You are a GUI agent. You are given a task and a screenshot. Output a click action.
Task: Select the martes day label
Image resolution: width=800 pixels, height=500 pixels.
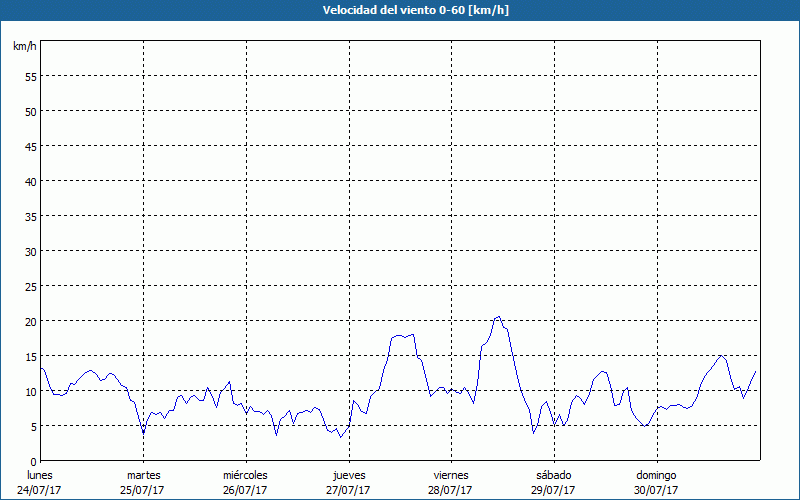pyautogui.click(x=143, y=475)
